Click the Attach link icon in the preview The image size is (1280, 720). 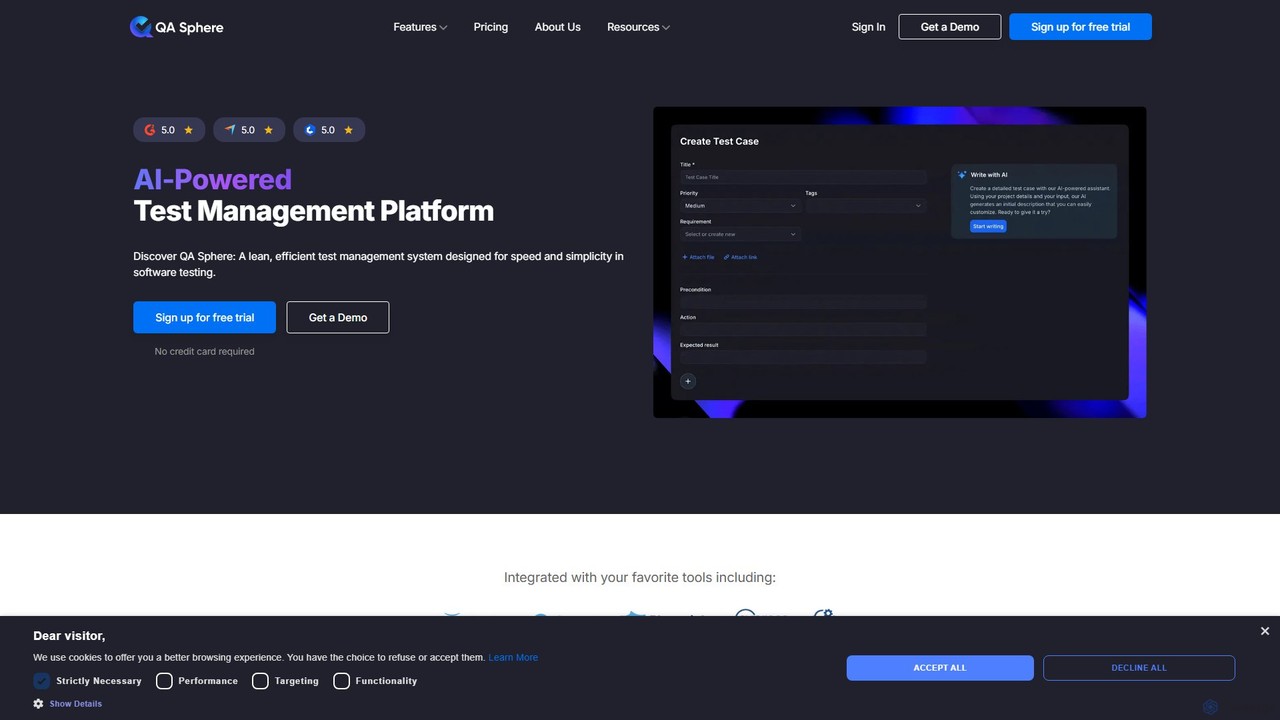(726, 257)
